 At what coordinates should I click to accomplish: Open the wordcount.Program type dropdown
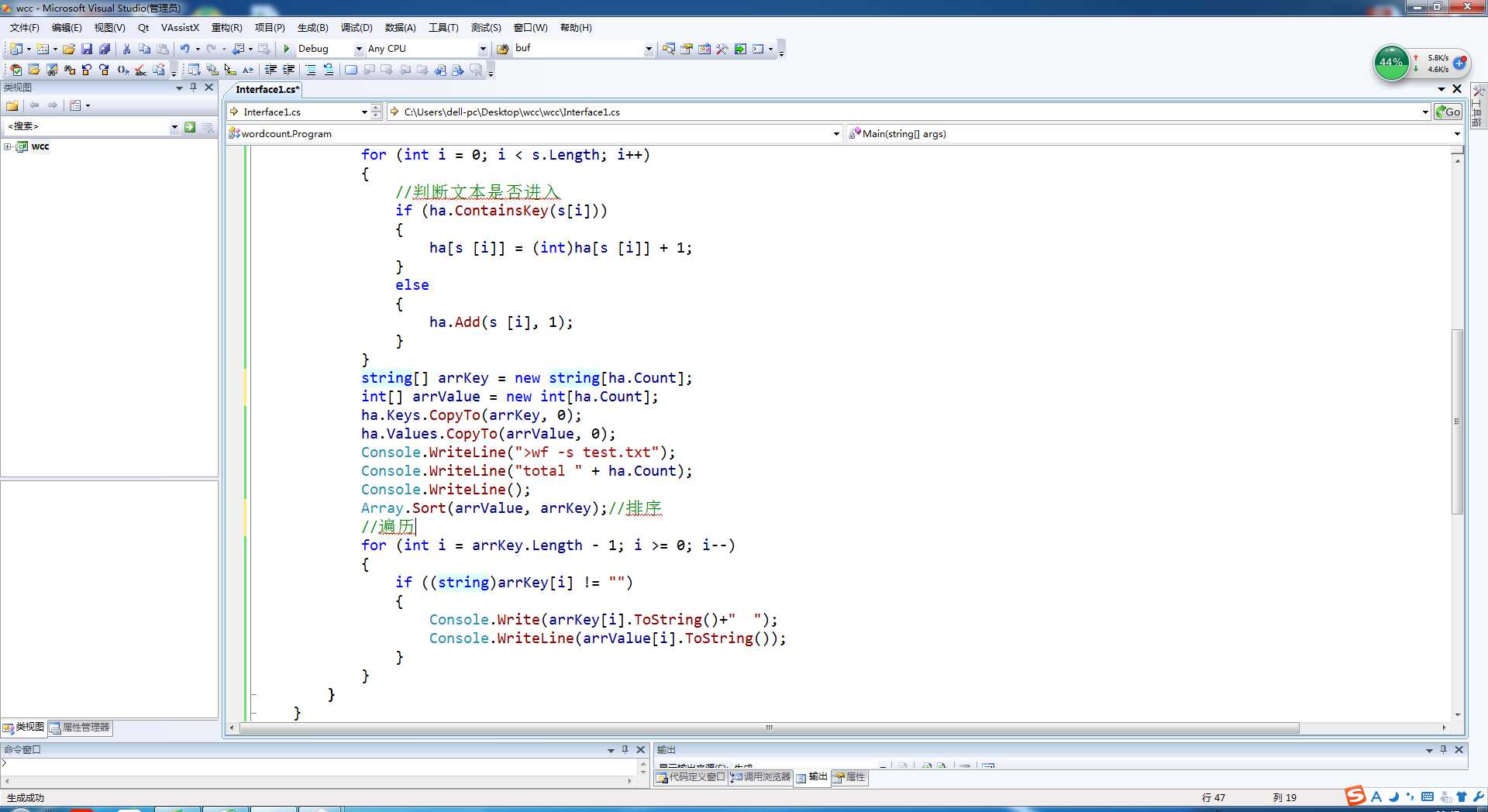pyautogui.click(x=836, y=134)
